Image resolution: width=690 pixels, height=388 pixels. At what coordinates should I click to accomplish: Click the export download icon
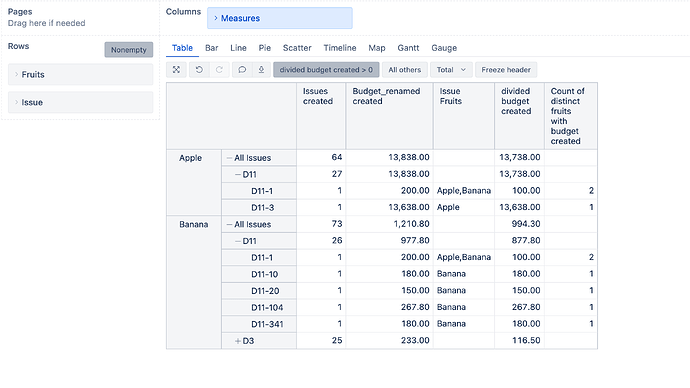(261, 70)
